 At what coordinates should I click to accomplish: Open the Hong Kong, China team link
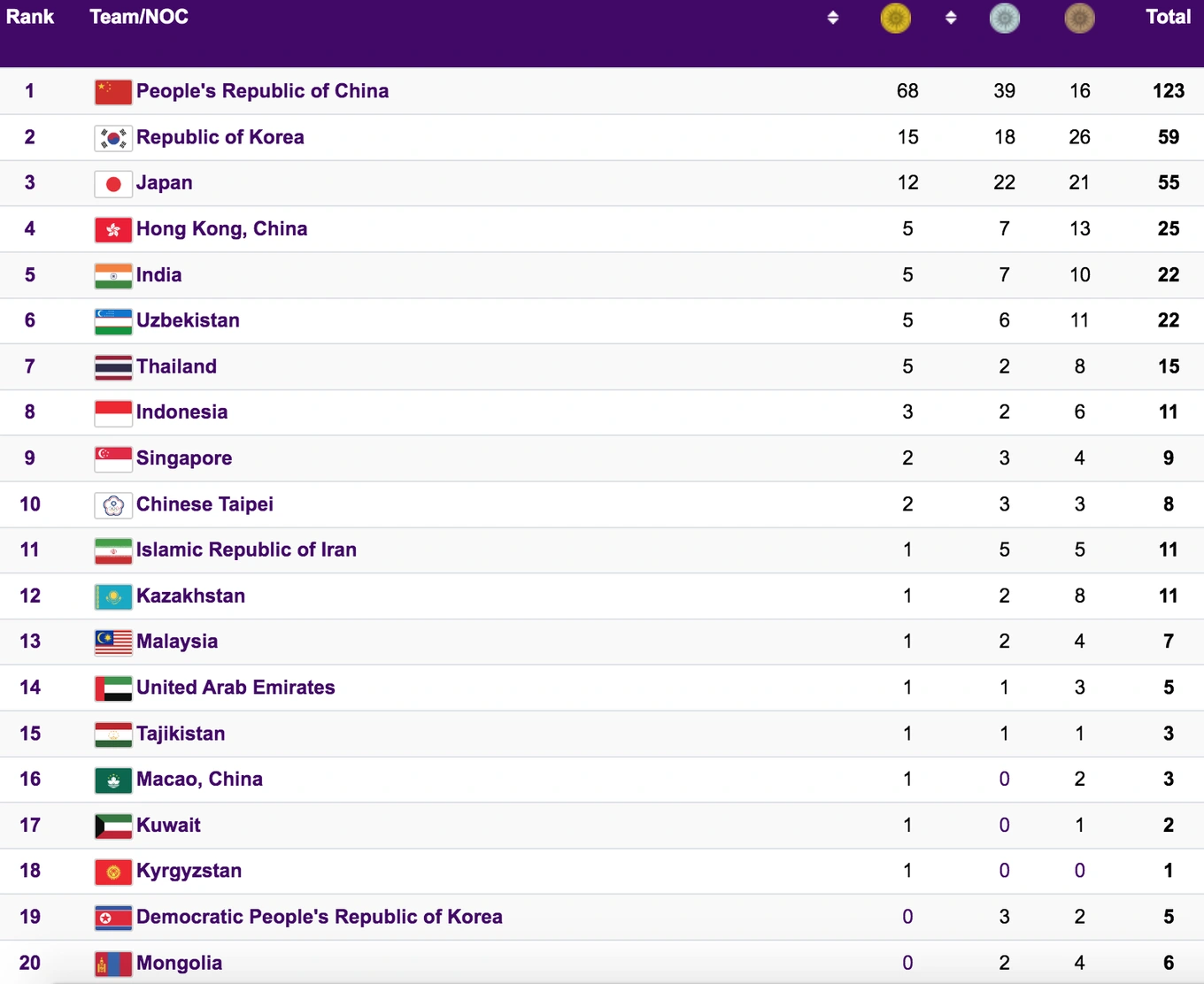point(221,229)
